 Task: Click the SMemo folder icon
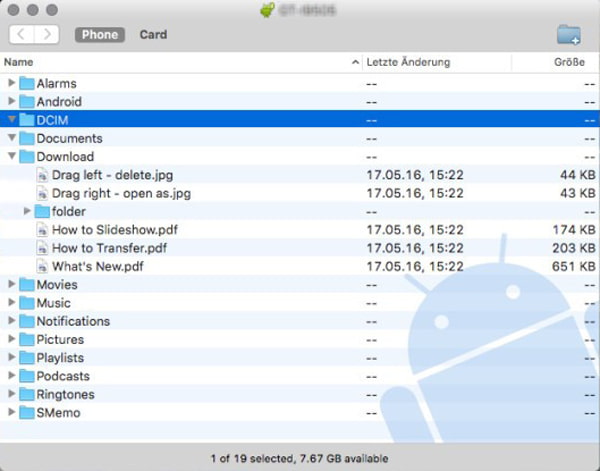[x=27, y=413]
